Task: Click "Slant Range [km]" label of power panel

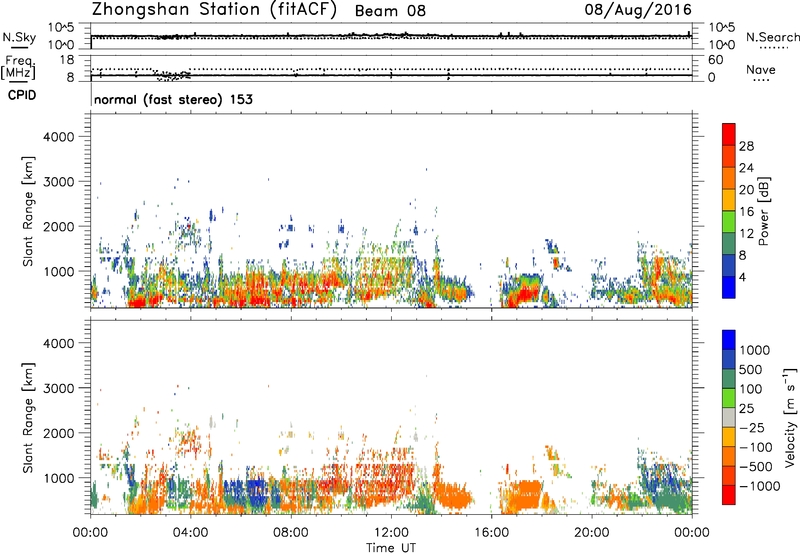Action: [x=28, y=211]
